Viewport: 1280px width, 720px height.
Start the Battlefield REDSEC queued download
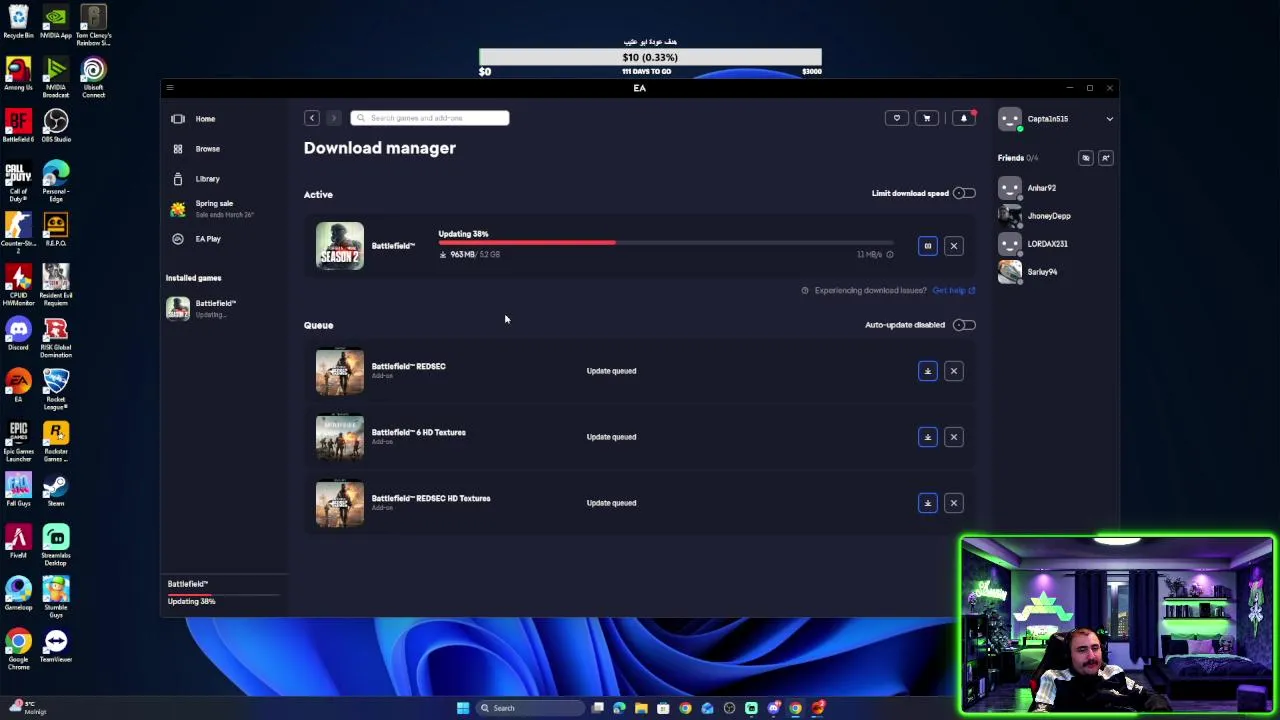pos(927,371)
